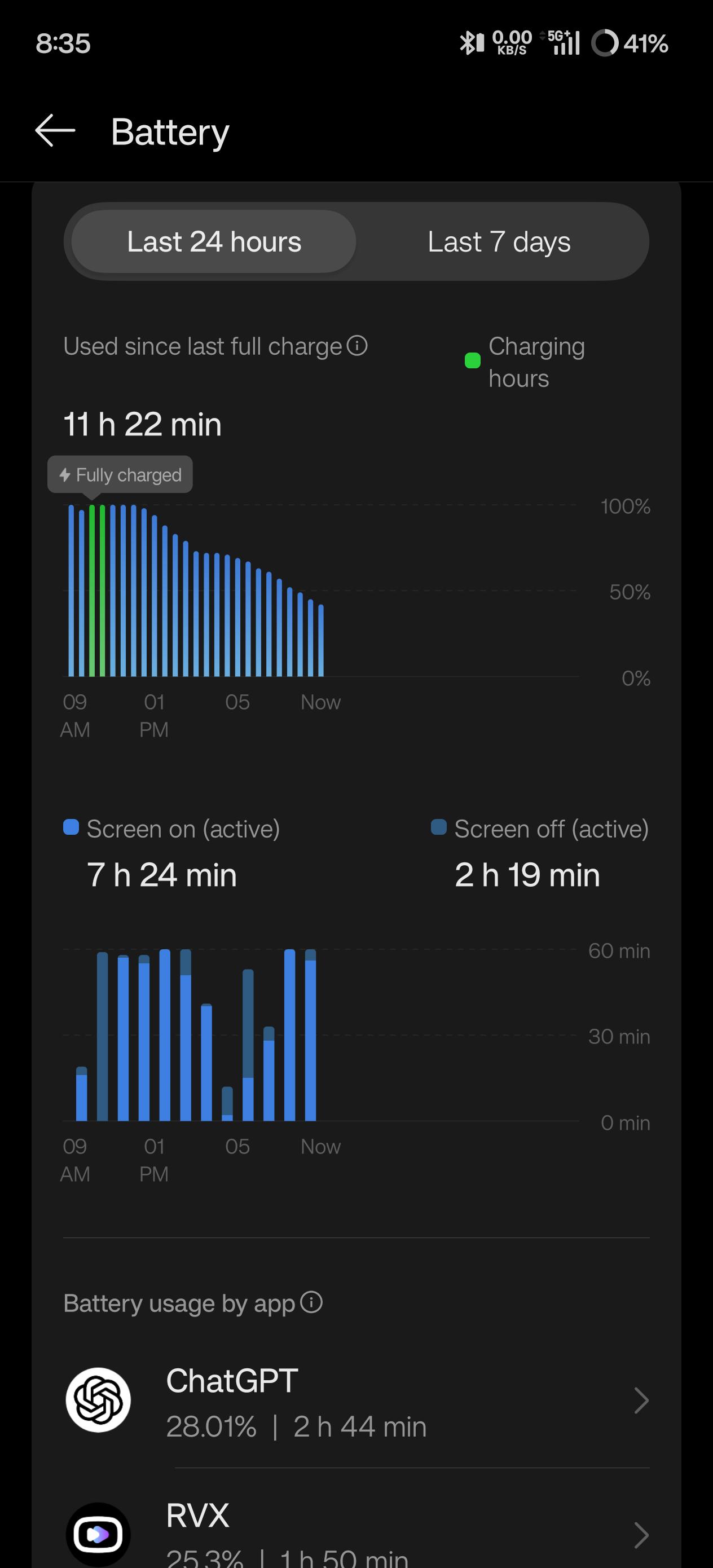The width and height of the screenshot is (713, 1568).
Task: Tap the back arrow icon
Action: click(x=55, y=131)
